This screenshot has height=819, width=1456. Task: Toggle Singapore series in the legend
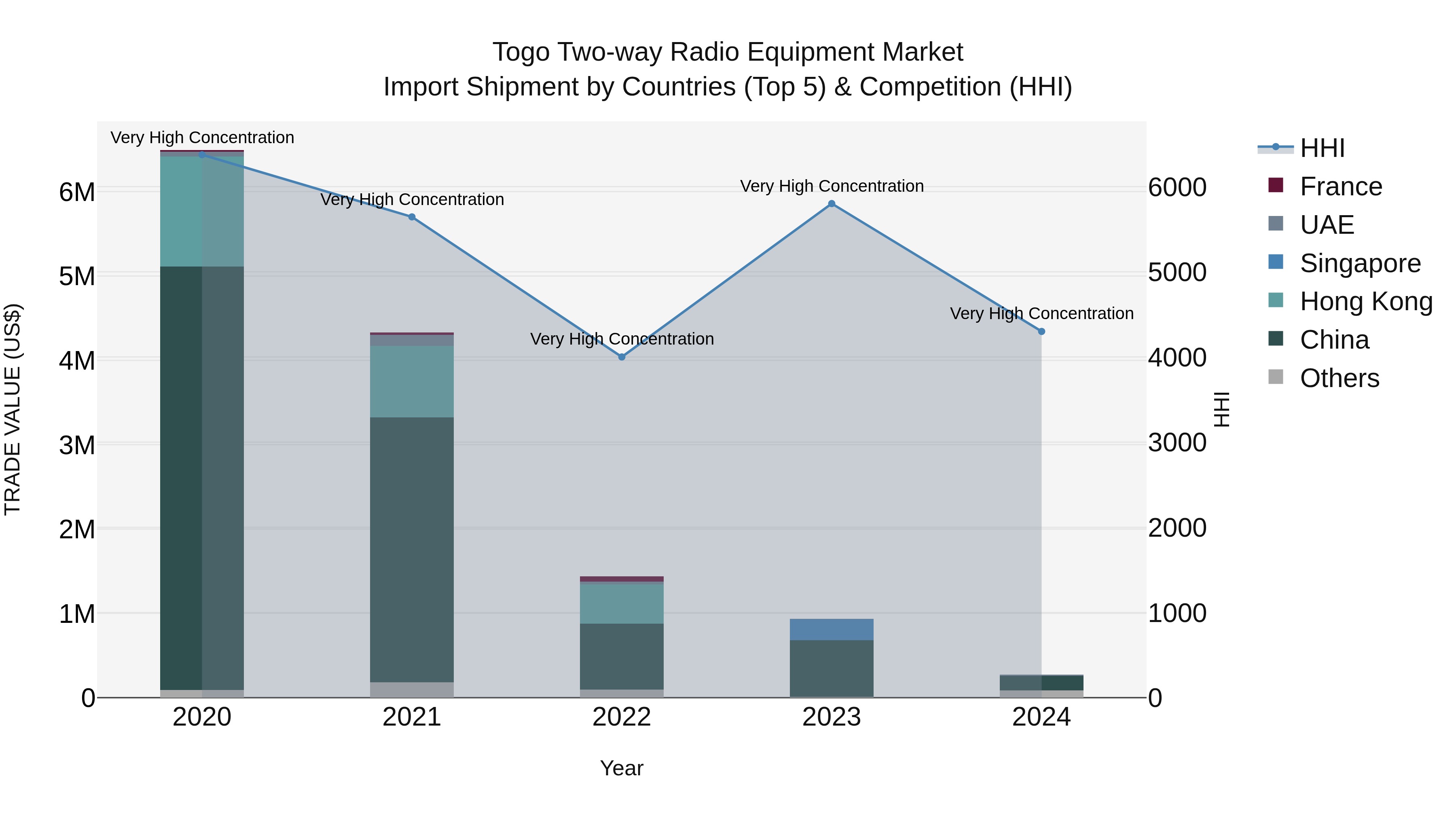(1344, 263)
